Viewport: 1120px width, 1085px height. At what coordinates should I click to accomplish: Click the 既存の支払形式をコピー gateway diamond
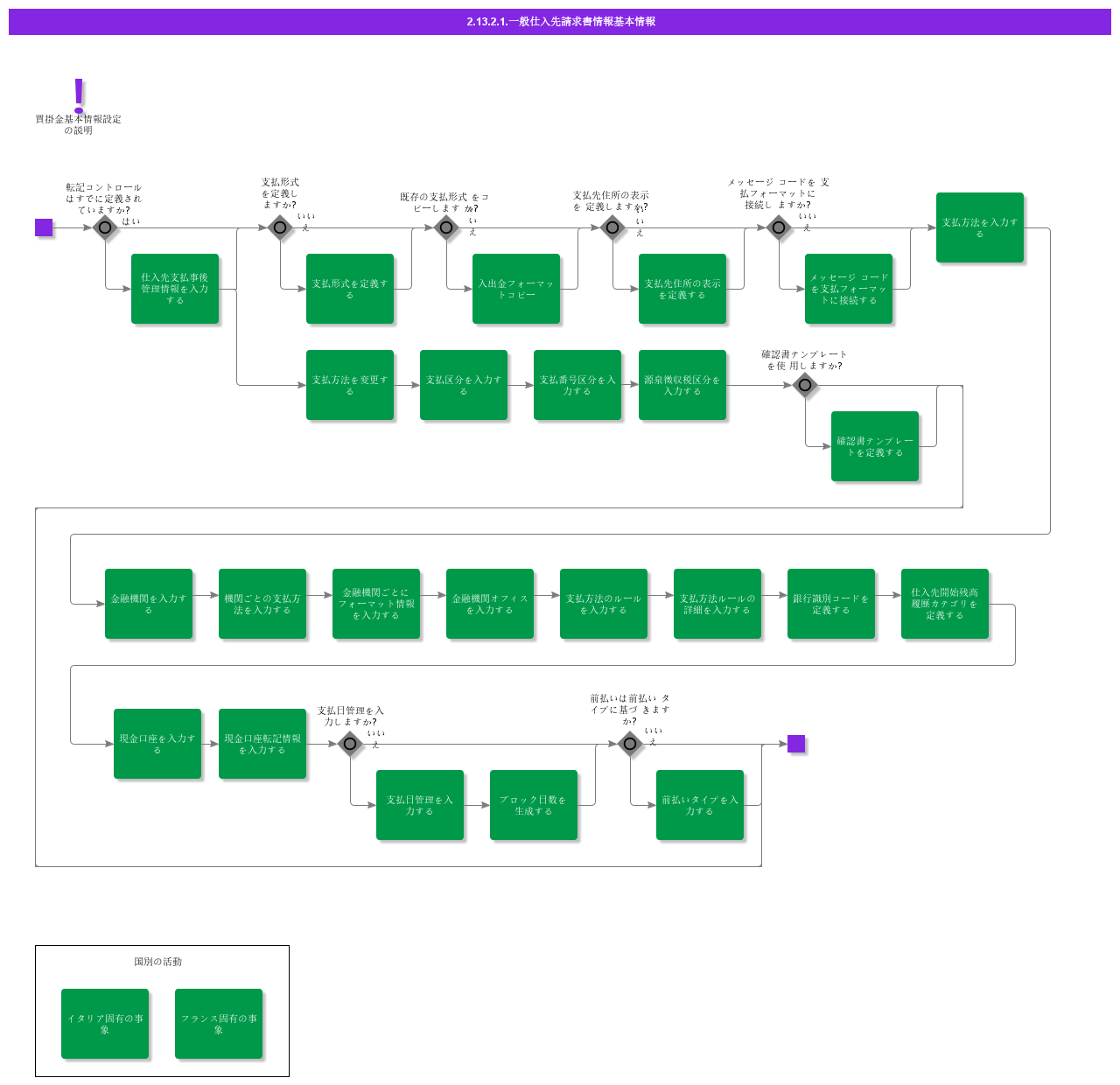[446, 227]
